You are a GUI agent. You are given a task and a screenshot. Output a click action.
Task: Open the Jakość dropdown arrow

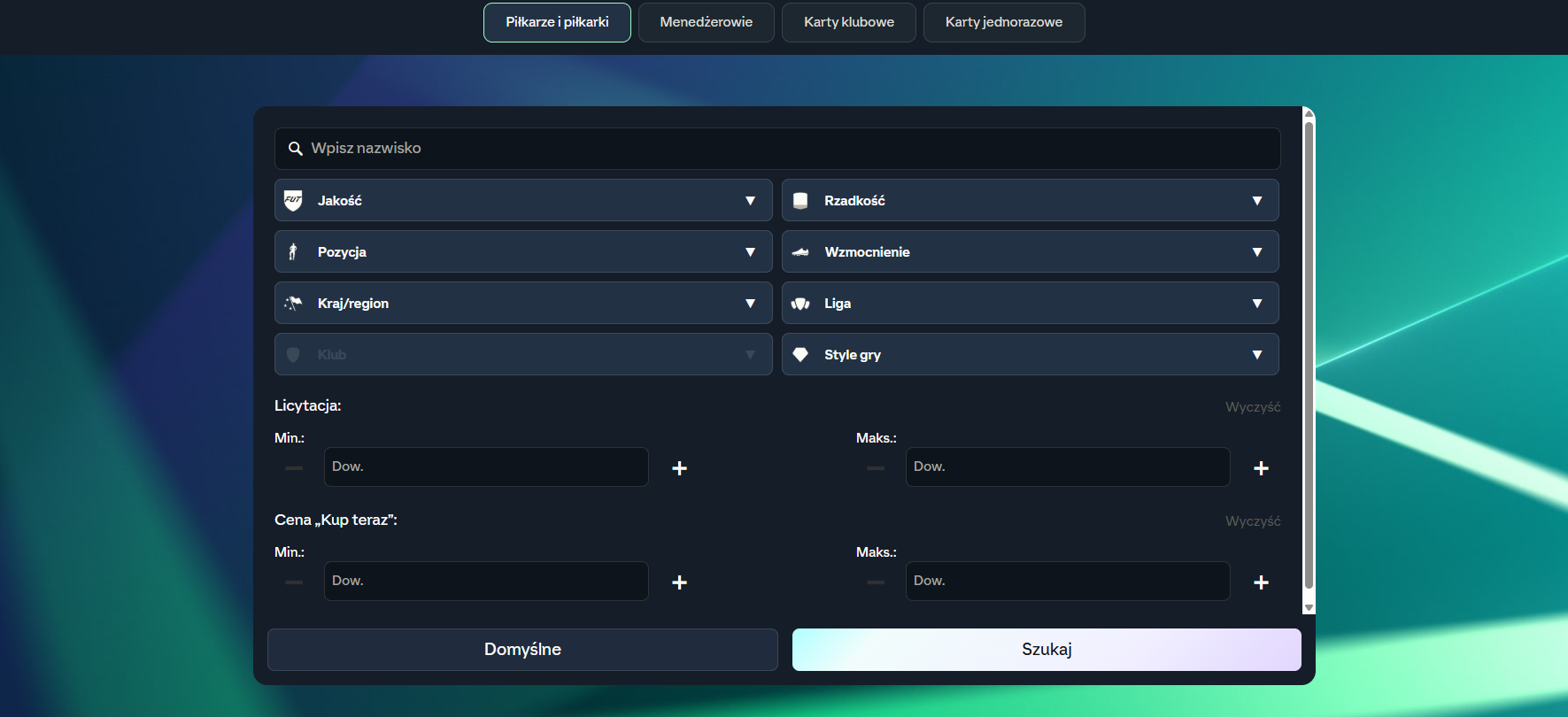pyautogui.click(x=751, y=201)
